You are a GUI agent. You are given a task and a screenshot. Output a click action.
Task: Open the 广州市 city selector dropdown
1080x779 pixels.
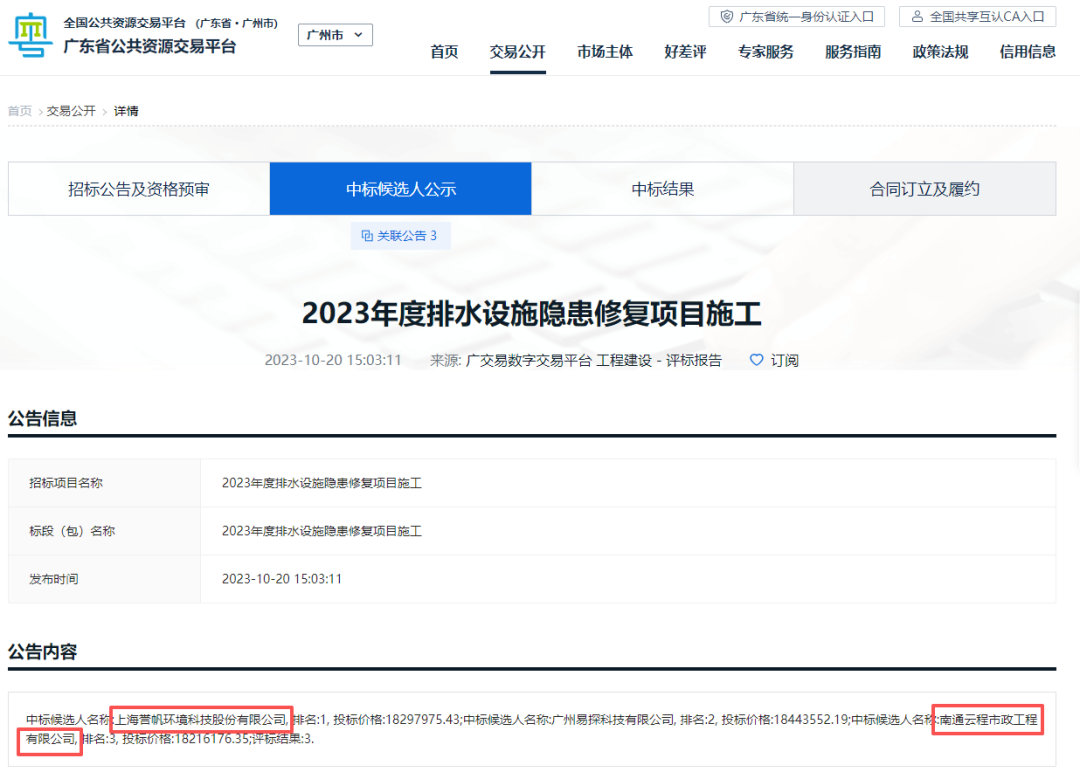[335, 34]
